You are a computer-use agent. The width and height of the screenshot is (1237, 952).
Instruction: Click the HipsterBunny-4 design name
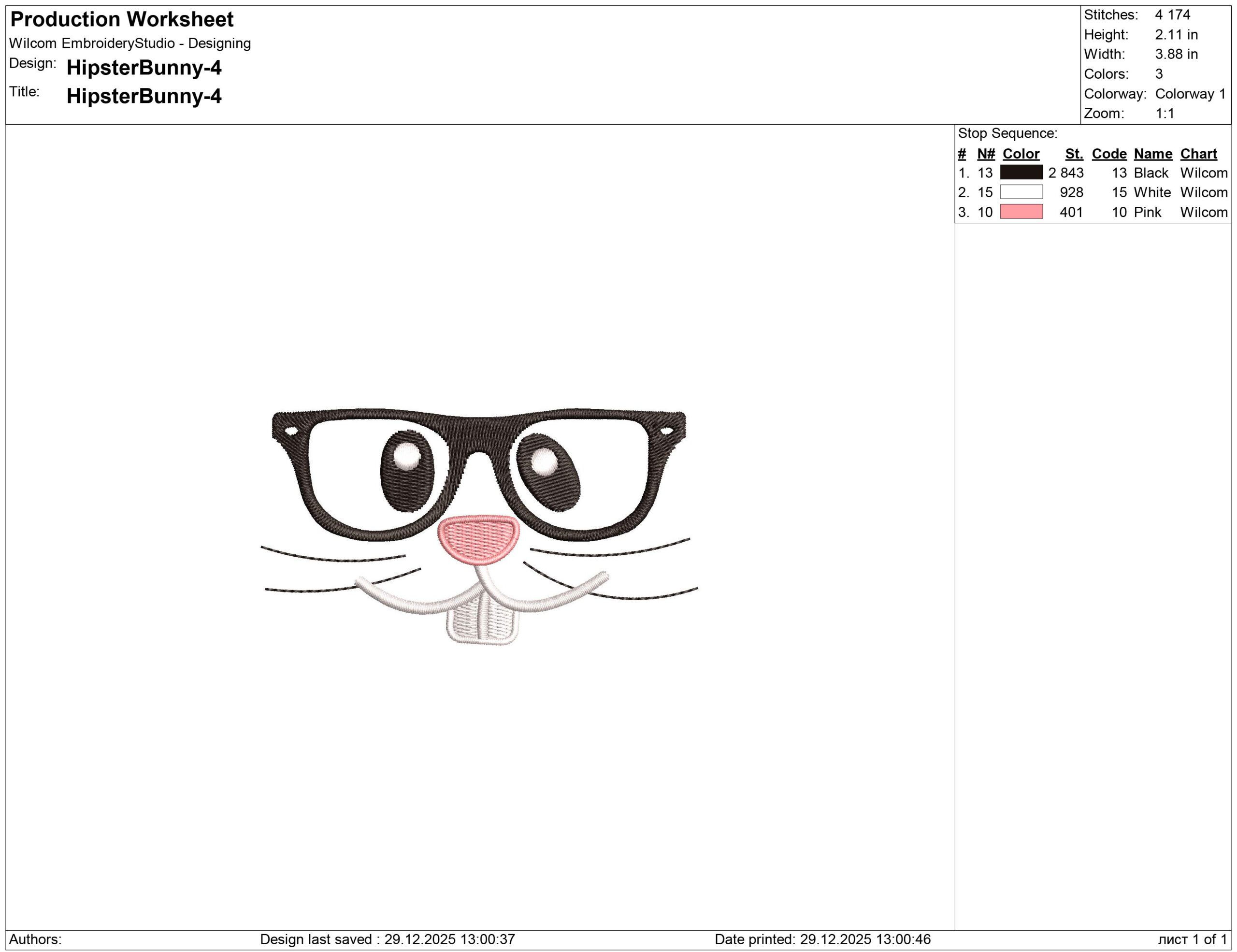click(x=144, y=67)
